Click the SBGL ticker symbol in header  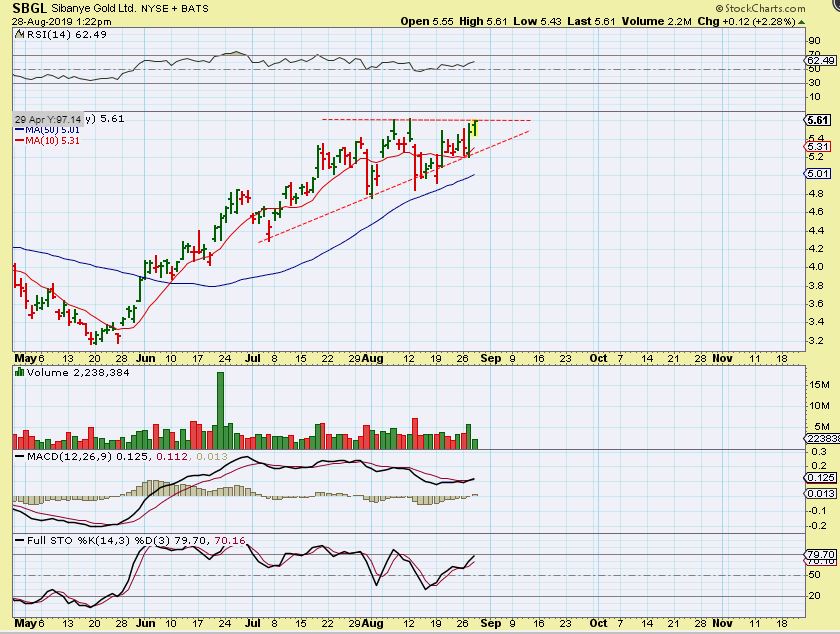tap(30, 8)
